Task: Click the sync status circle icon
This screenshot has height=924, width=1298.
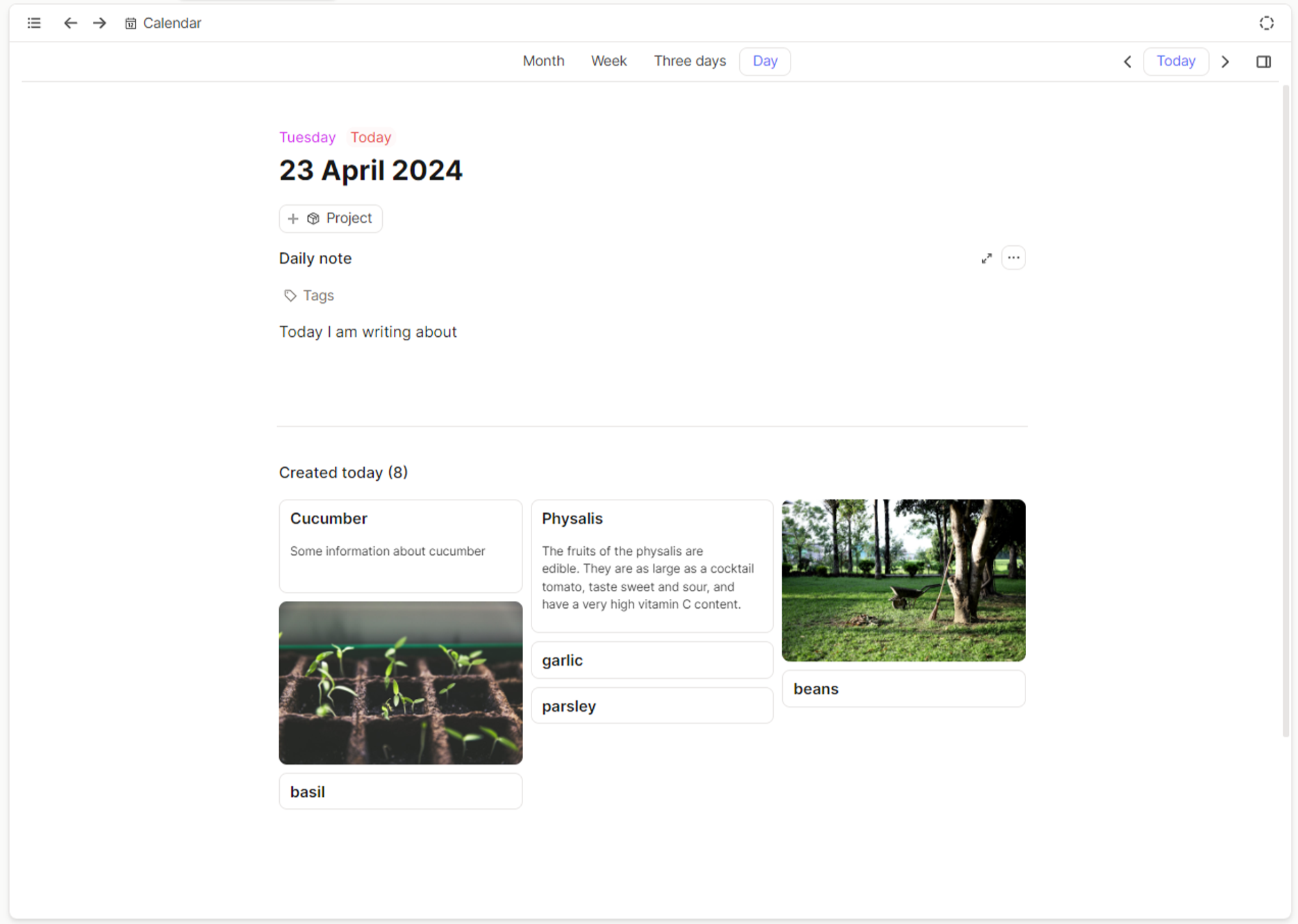Action: point(1266,23)
